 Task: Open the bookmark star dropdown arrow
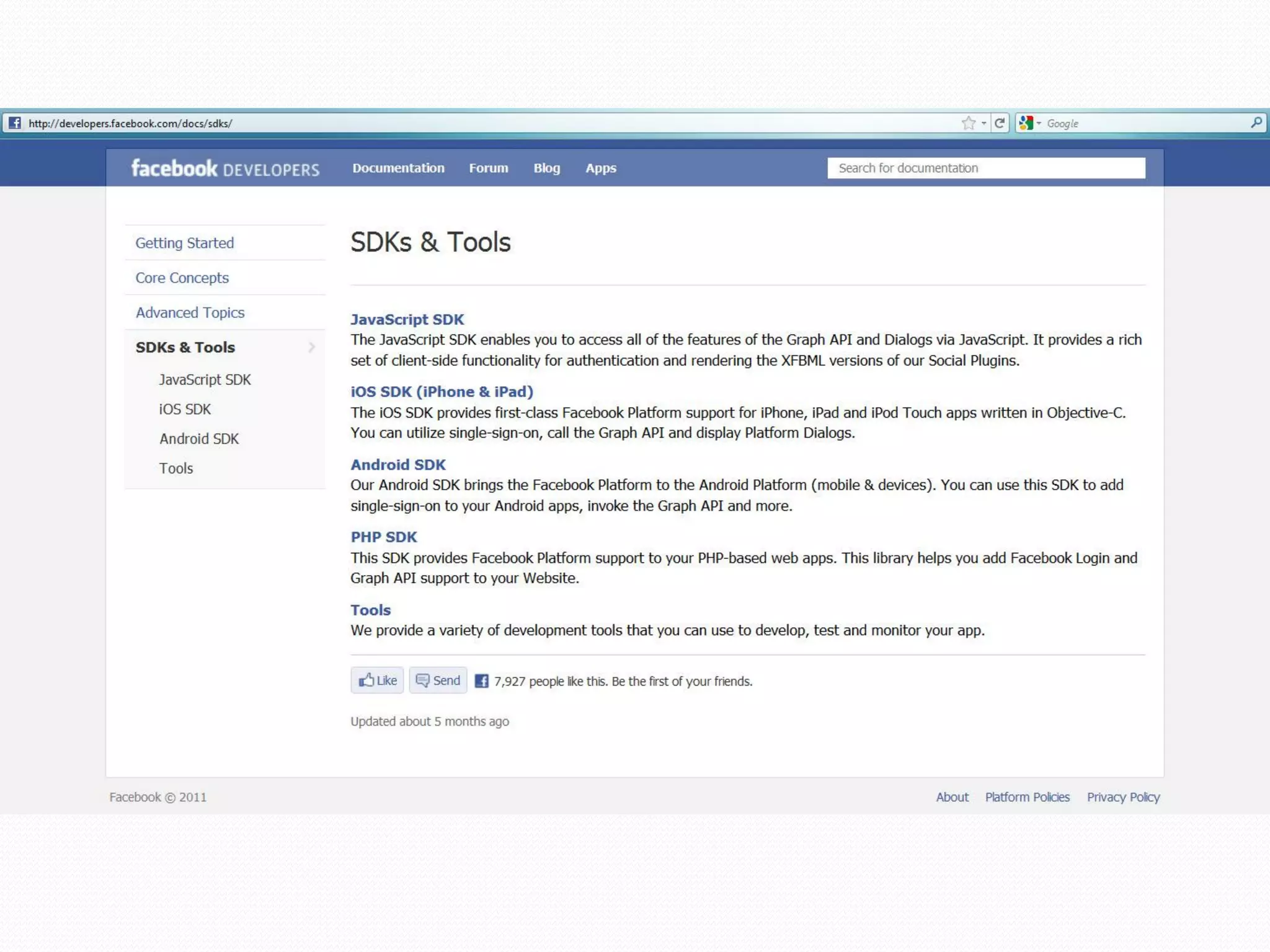coord(984,123)
